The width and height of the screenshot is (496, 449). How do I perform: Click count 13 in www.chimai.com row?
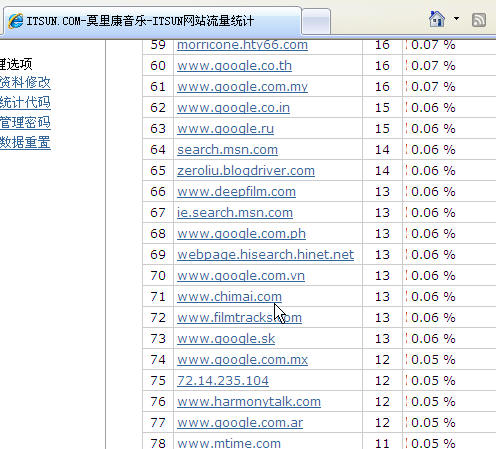tap(382, 297)
